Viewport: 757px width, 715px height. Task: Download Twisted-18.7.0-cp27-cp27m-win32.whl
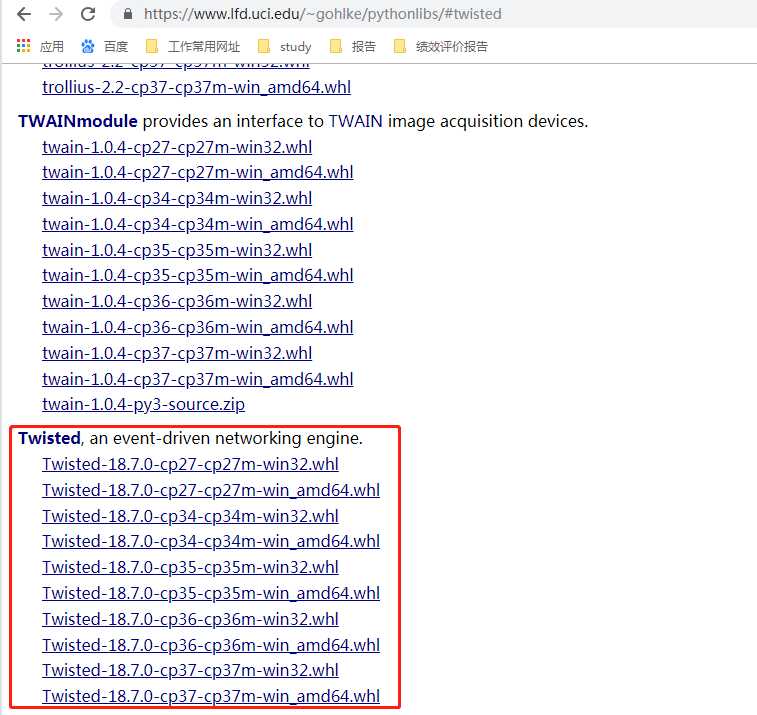pos(190,464)
